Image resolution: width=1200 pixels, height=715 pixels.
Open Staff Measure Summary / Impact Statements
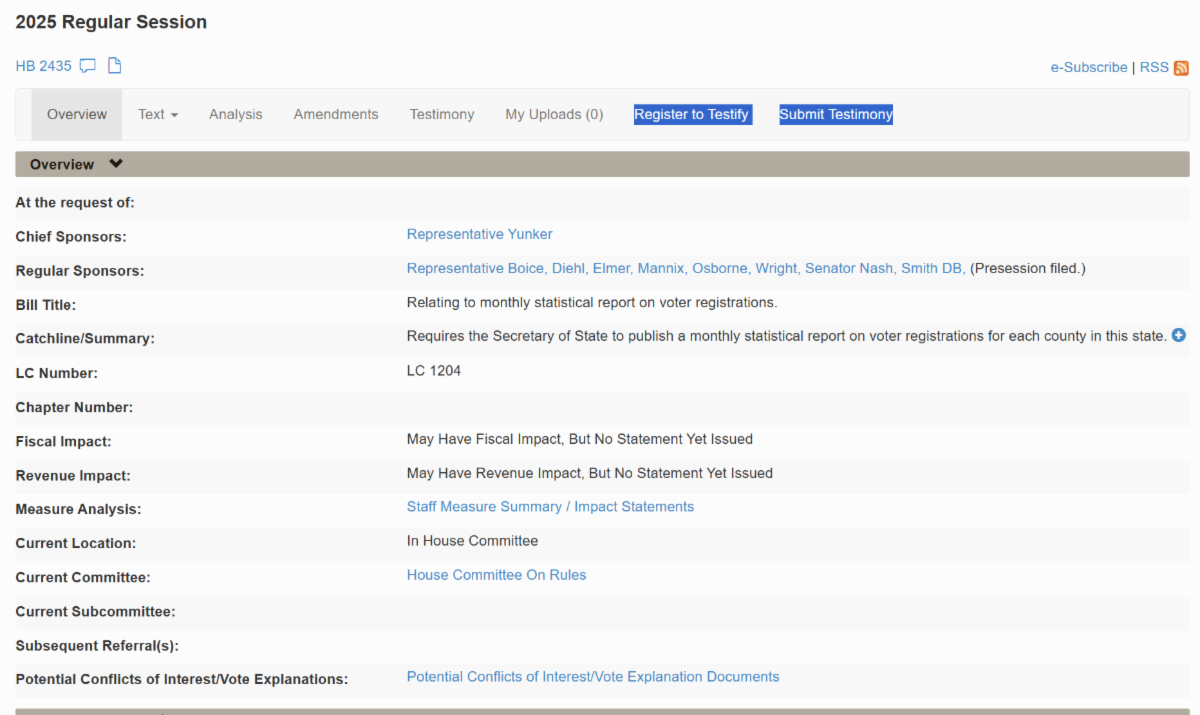pyautogui.click(x=550, y=507)
